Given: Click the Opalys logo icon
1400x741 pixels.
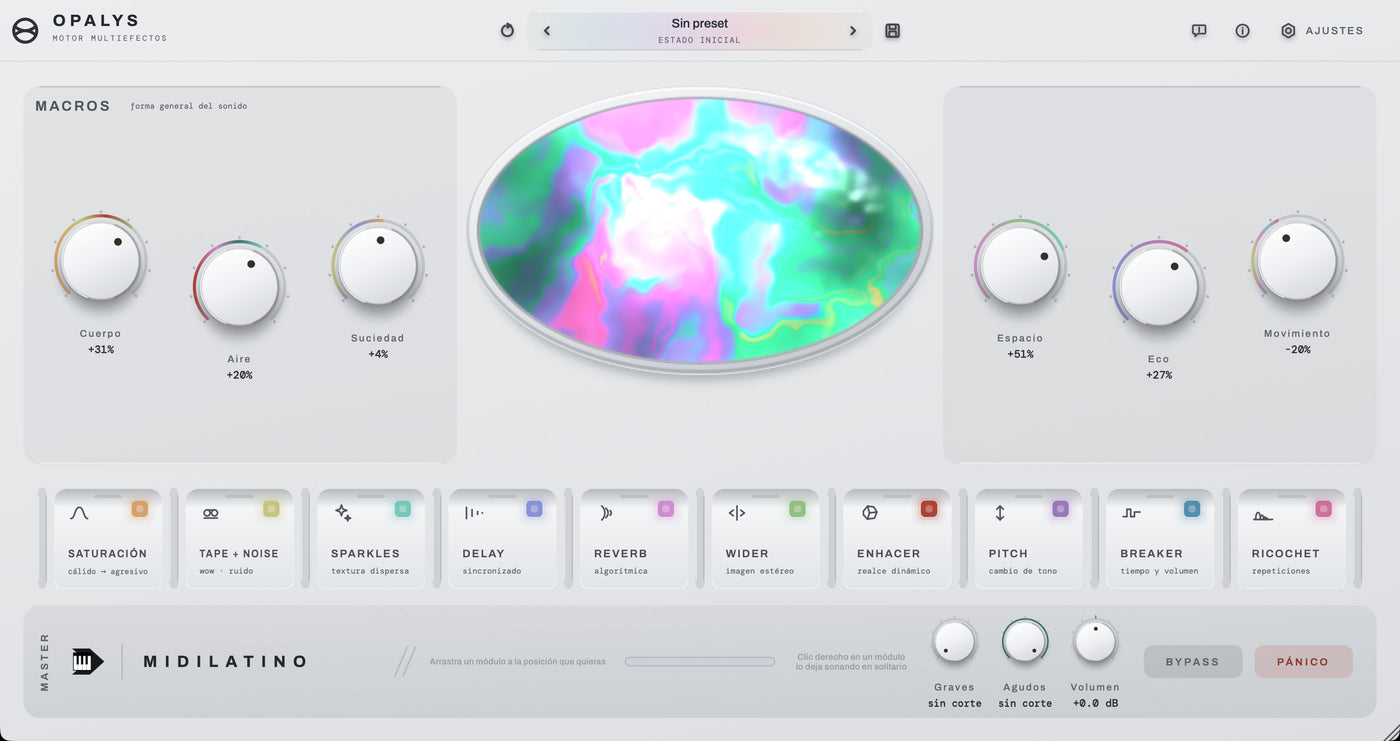Looking at the screenshot, I should [x=25, y=31].
